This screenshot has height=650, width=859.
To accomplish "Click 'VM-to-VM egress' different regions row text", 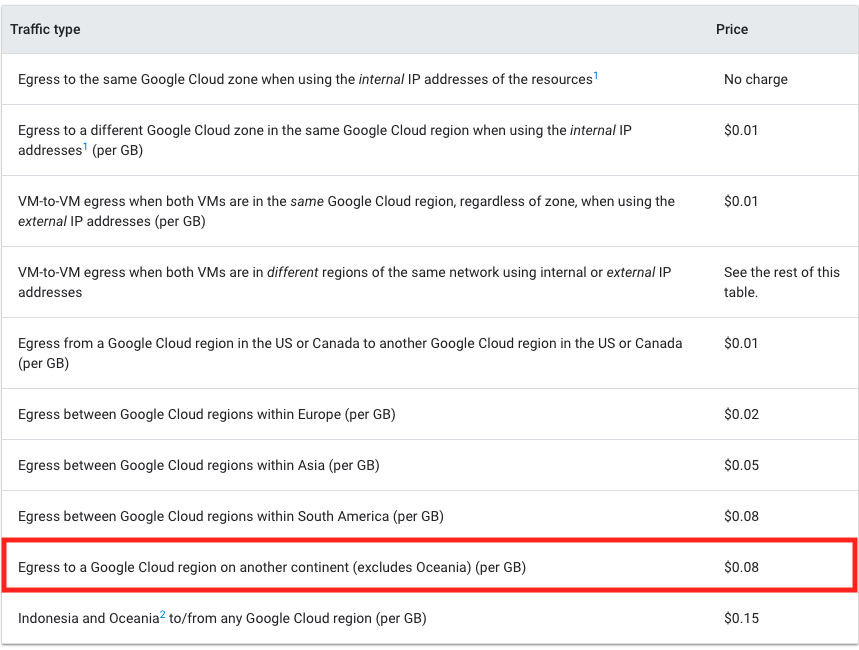I will tap(345, 282).
